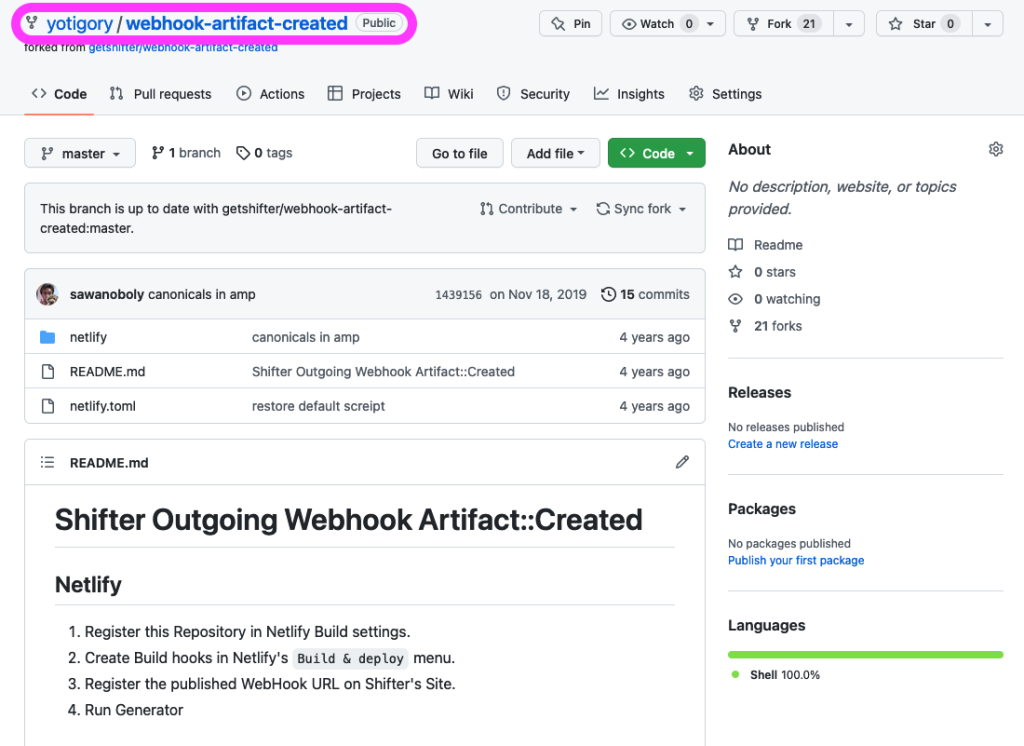
Task: Open the Releases heading link
Action: click(x=760, y=393)
